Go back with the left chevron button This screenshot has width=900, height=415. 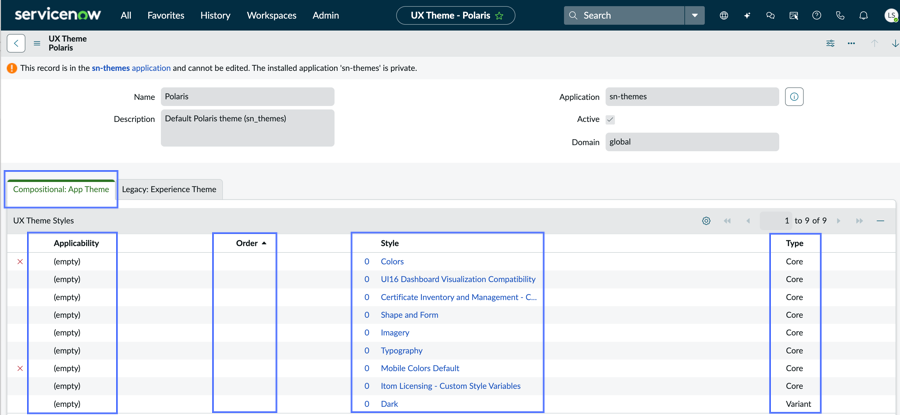[16, 43]
